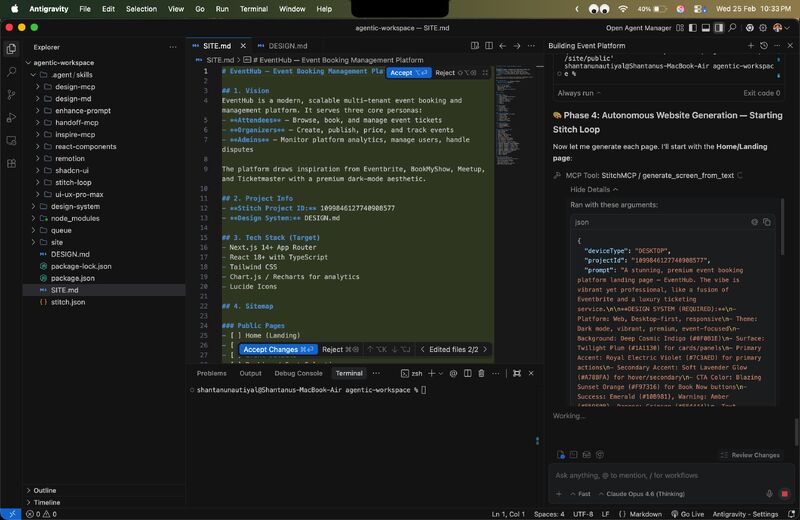
Task: Open the Fast mode selector
Action: [581, 493]
